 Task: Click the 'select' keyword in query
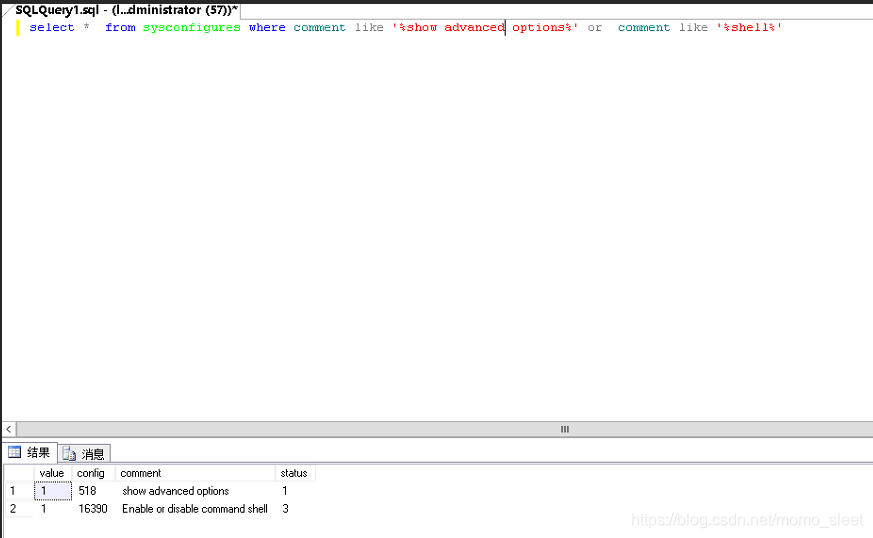(x=52, y=27)
